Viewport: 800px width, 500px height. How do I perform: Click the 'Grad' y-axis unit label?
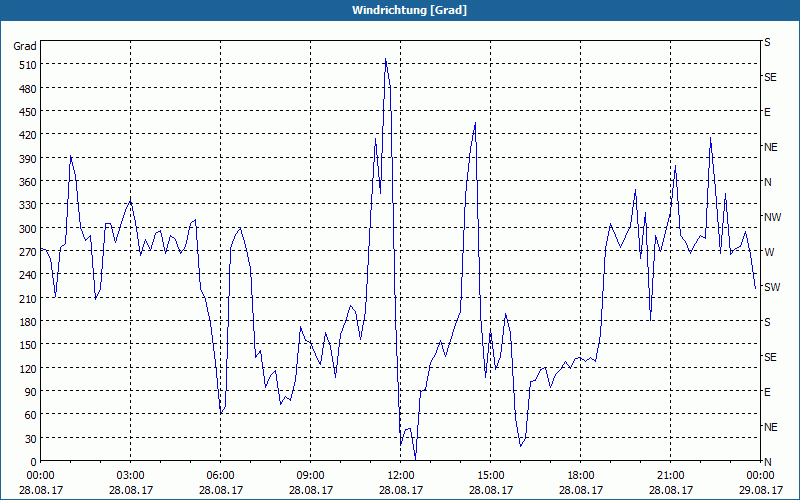tap(24, 46)
